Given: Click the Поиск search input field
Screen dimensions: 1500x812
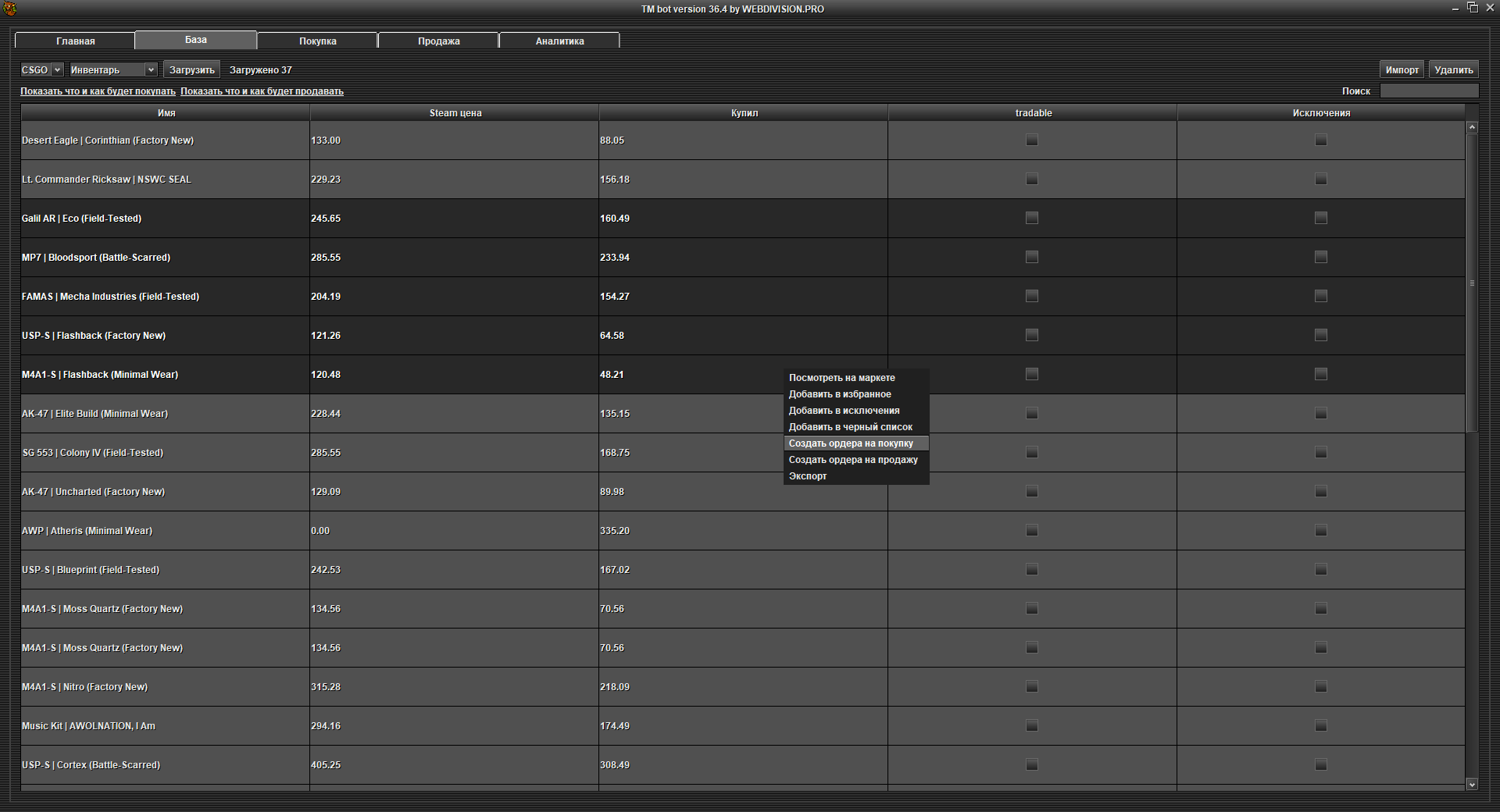Looking at the screenshot, I should [1429, 91].
